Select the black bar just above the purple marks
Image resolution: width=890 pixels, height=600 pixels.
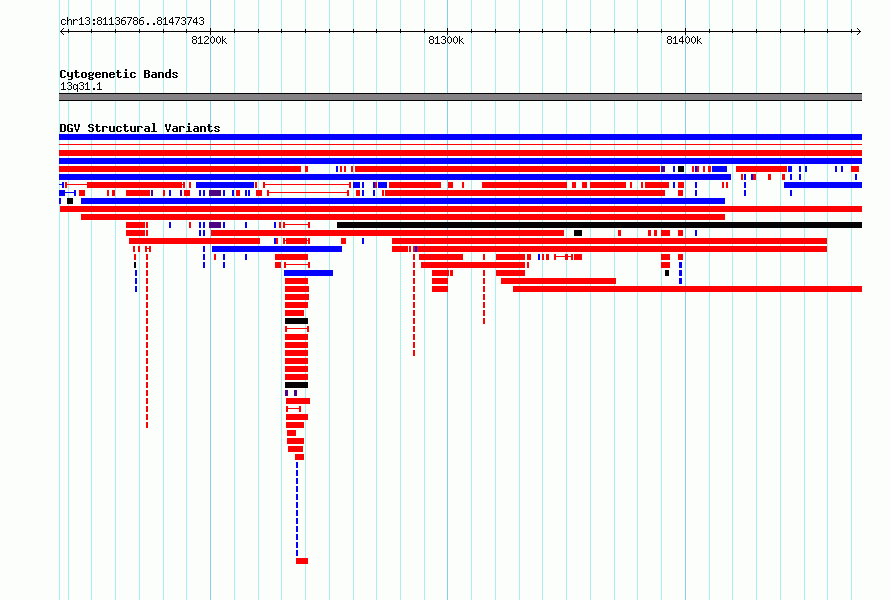(296, 385)
